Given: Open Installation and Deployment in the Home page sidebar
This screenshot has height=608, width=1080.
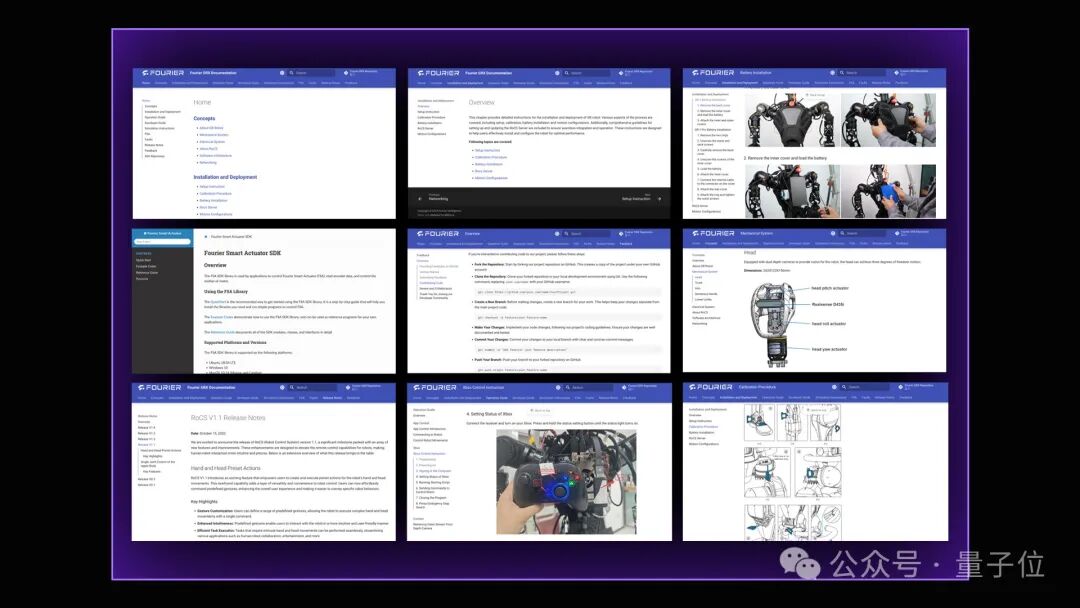Looking at the screenshot, I should coord(163,112).
